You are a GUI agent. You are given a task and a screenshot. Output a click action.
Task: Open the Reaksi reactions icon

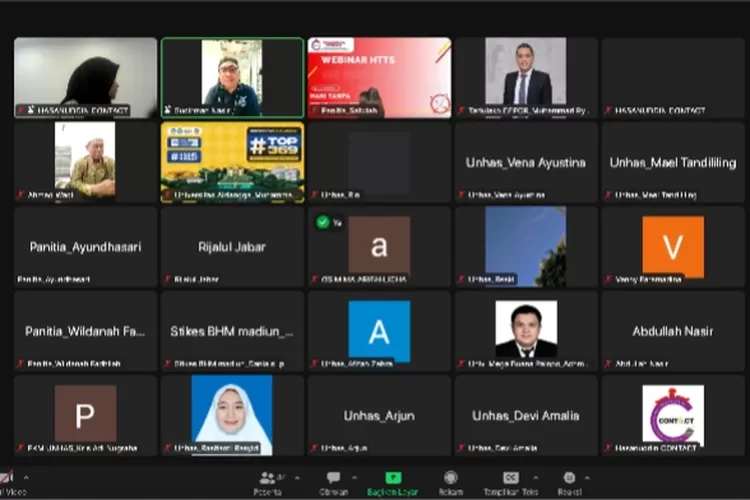click(569, 479)
